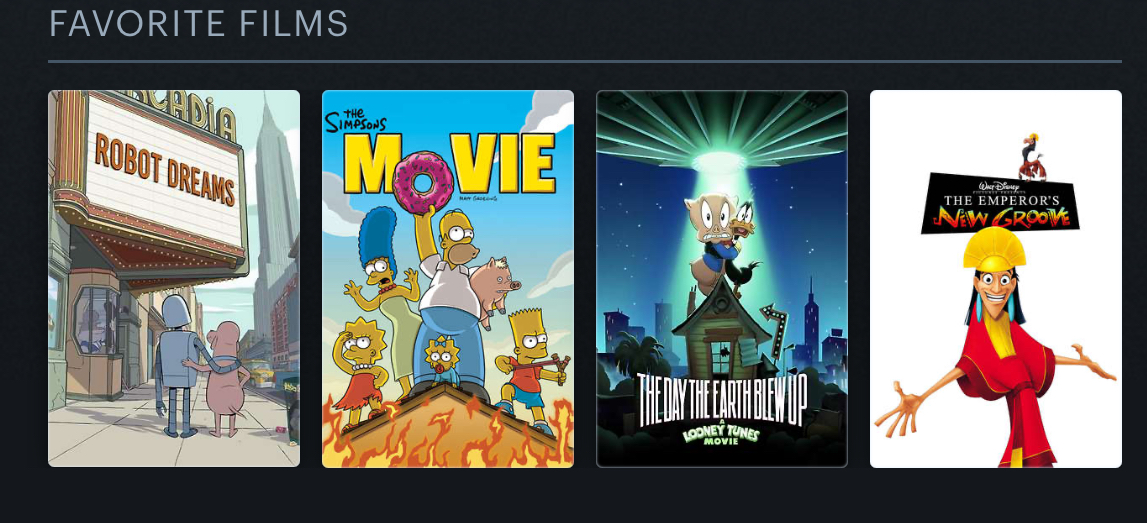This screenshot has height=523, width=1147.
Task: Open the Robot Dreams film poster
Action: pos(174,278)
